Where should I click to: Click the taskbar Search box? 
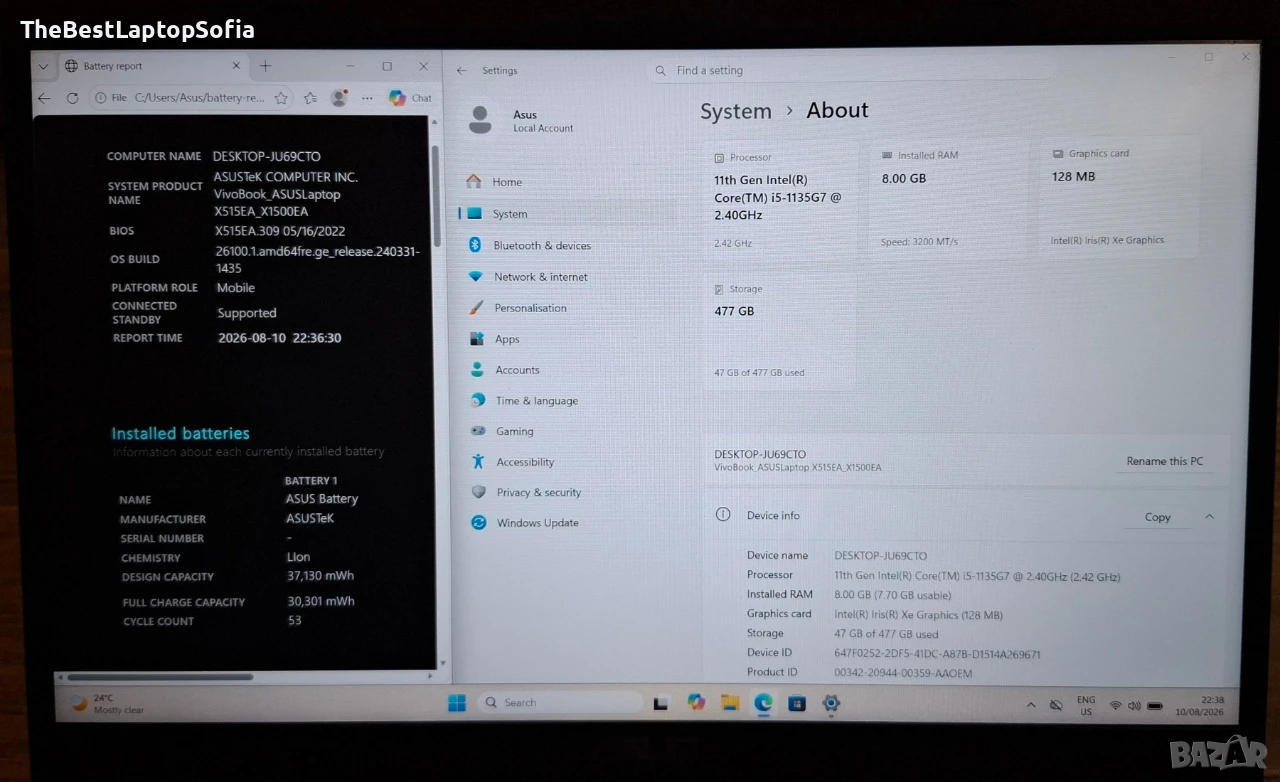559,703
